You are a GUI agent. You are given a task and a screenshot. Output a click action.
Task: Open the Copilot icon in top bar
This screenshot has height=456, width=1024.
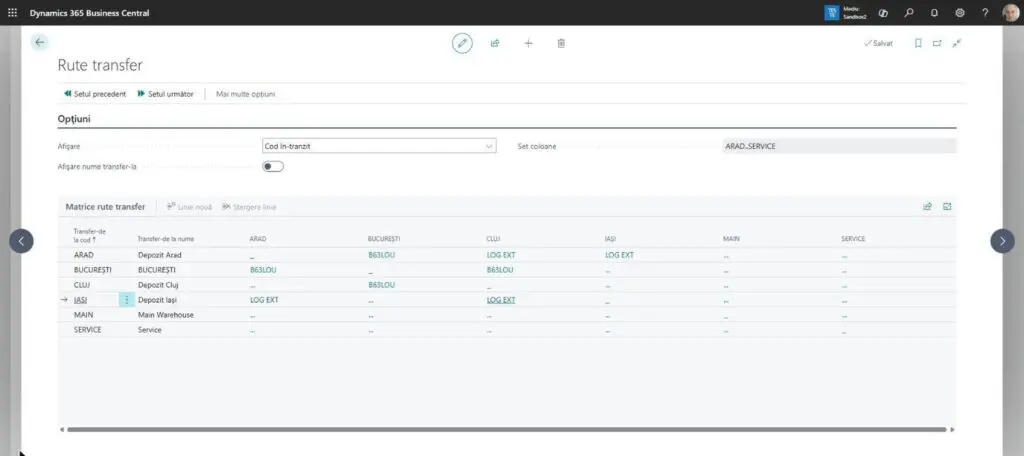[883, 12]
